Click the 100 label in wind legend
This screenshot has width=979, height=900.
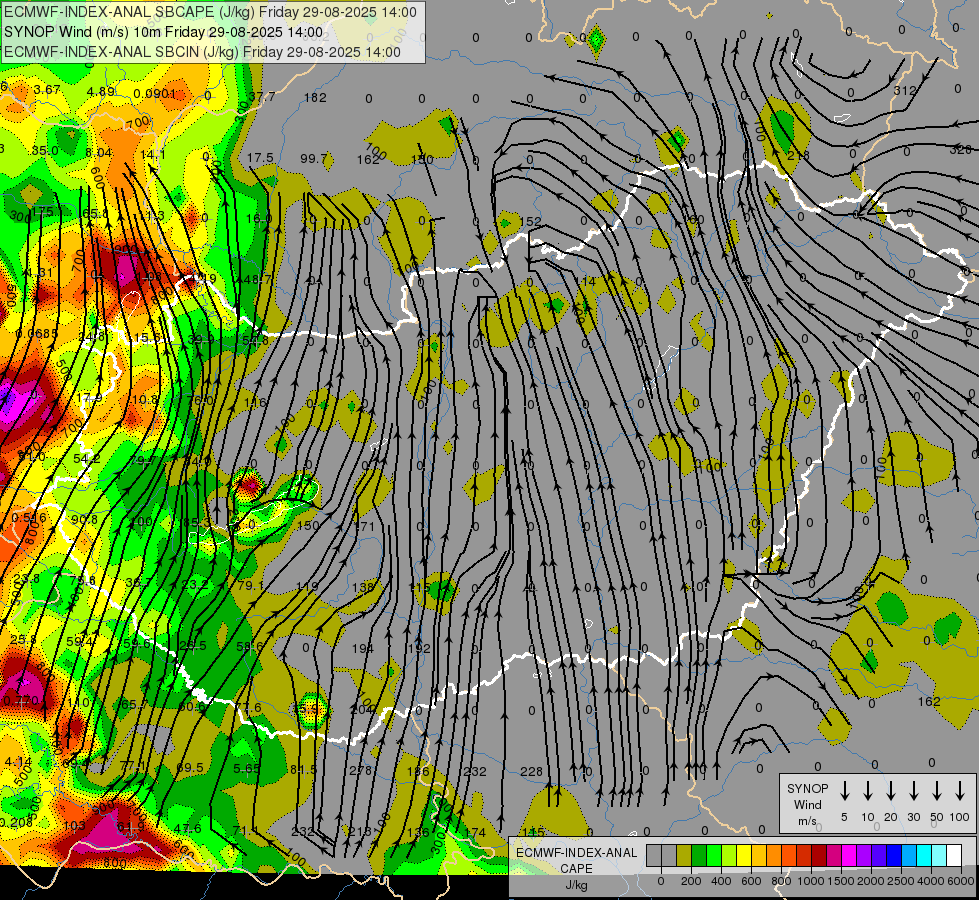[960, 817]
